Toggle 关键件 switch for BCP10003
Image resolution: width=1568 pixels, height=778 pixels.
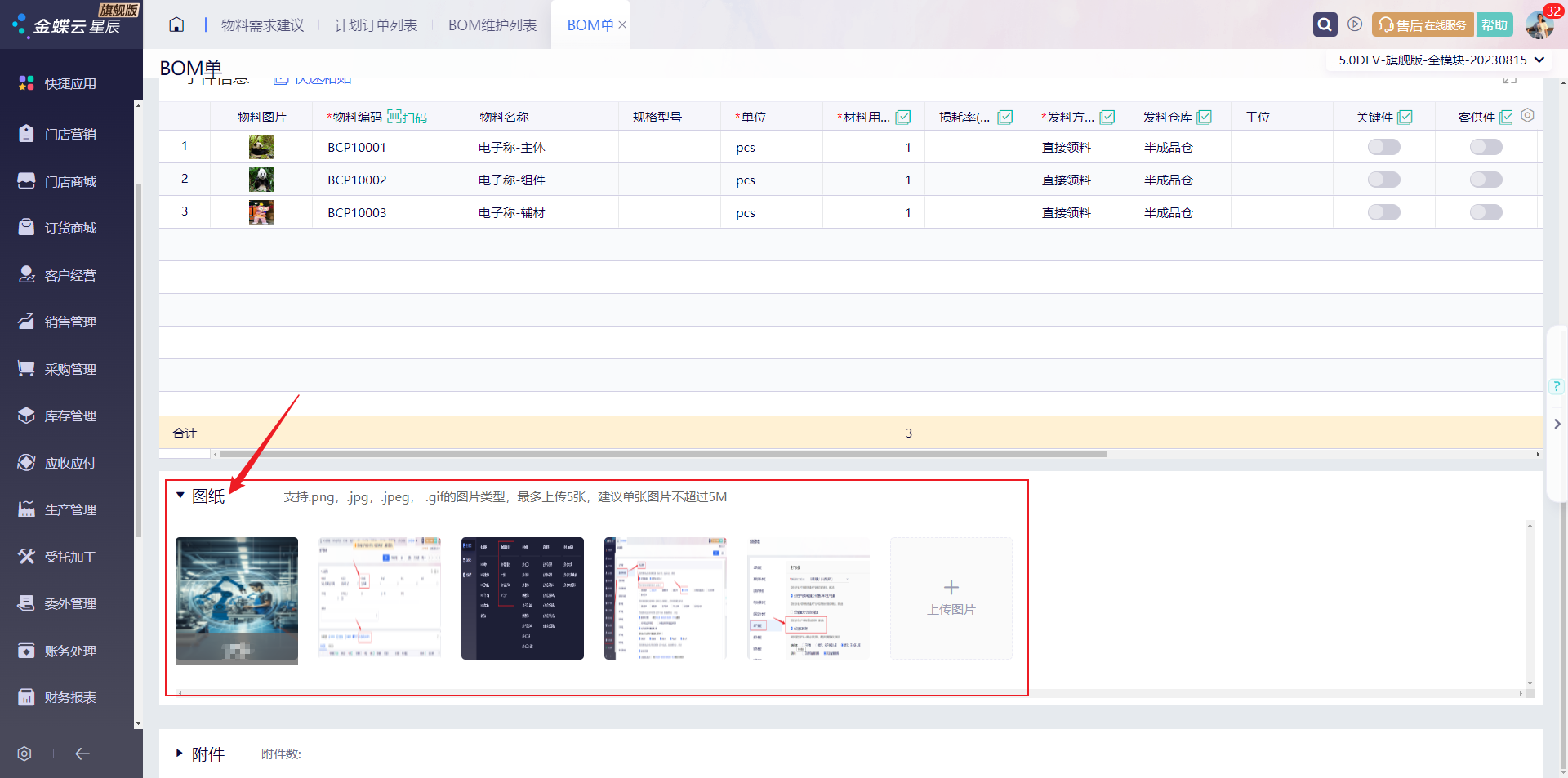1384,212
